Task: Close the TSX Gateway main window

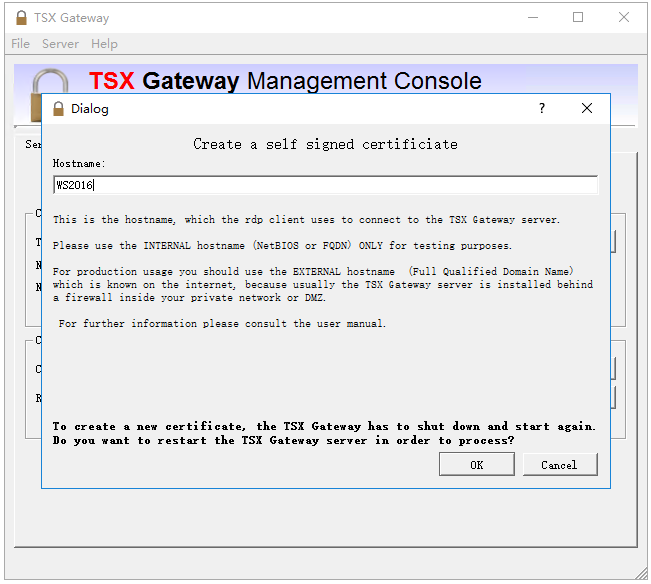Action: point(624,17)
